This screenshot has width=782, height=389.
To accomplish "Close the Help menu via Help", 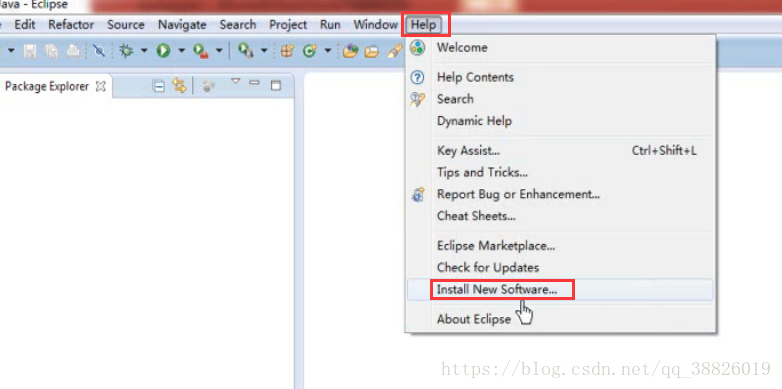I will (x=423, y=24).
